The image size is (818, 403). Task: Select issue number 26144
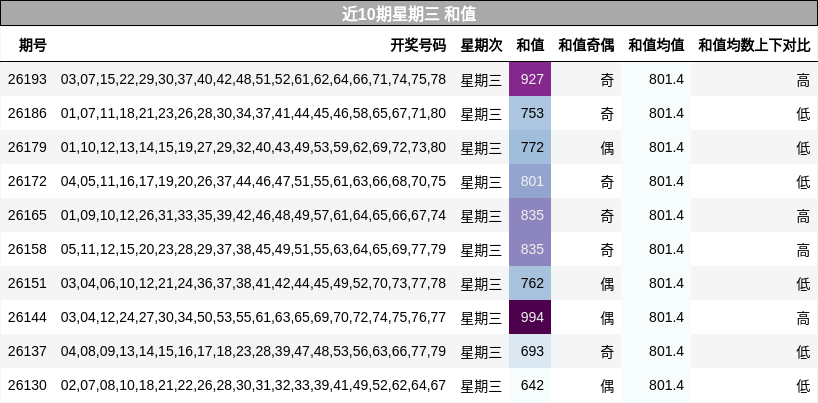27,317
